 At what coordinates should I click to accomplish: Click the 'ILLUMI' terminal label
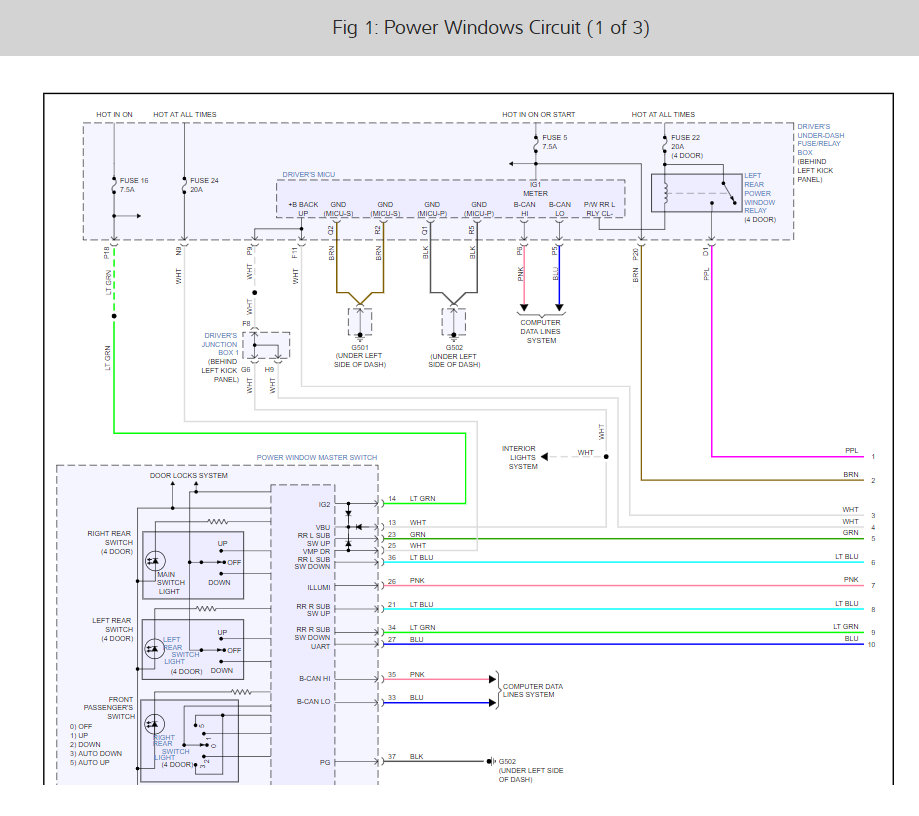coord(319,587)
